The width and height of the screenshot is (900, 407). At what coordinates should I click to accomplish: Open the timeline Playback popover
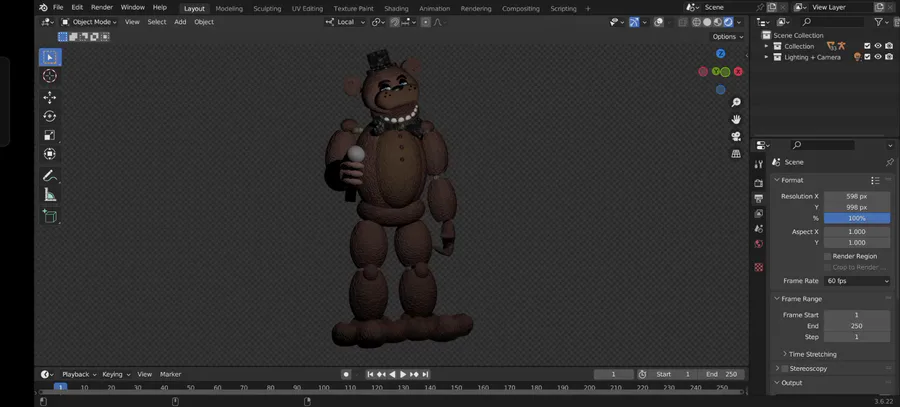click(x=79, y=374)
